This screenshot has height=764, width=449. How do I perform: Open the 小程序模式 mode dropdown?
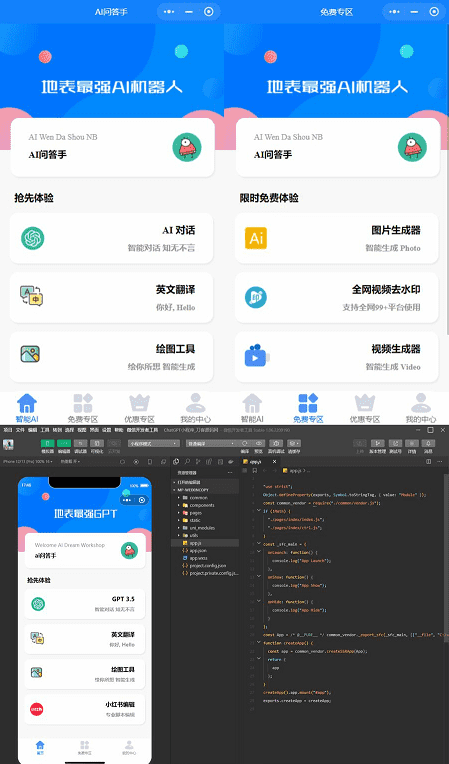pyautogui.click(x=154, y=443)
